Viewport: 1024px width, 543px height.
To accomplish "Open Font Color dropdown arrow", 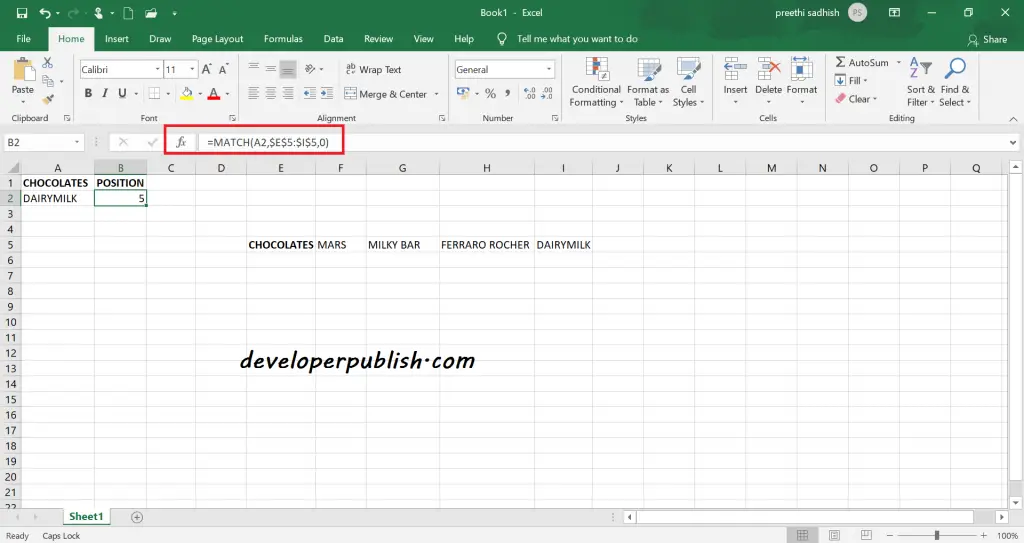I will tap(227, 94).
